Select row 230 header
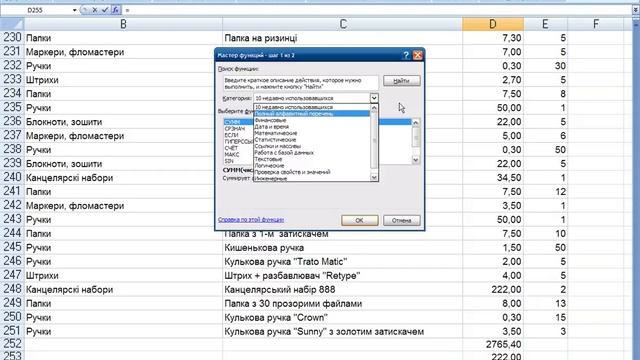The image size is (640, 360). coord(12,38)
